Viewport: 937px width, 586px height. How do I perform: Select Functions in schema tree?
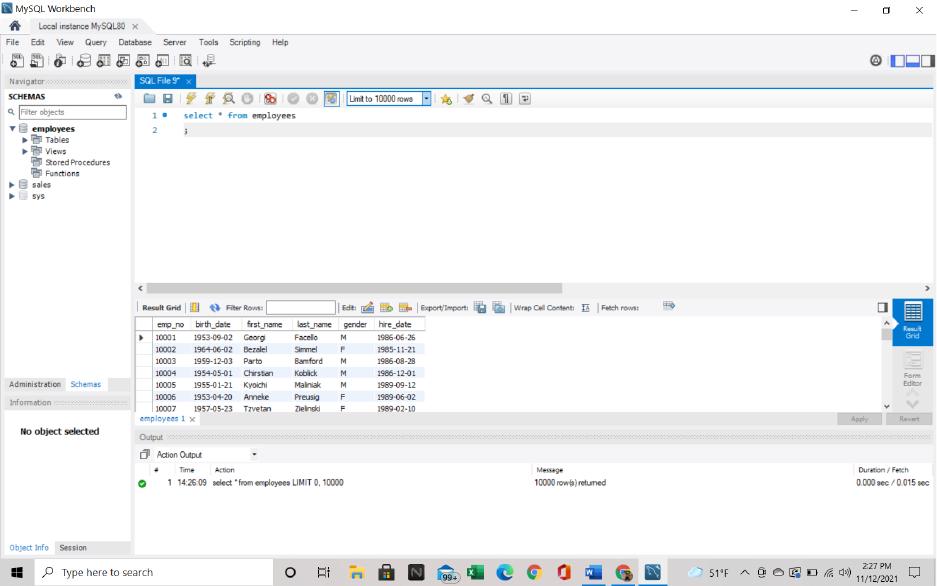pyautogui.click(x=62, y=174)
